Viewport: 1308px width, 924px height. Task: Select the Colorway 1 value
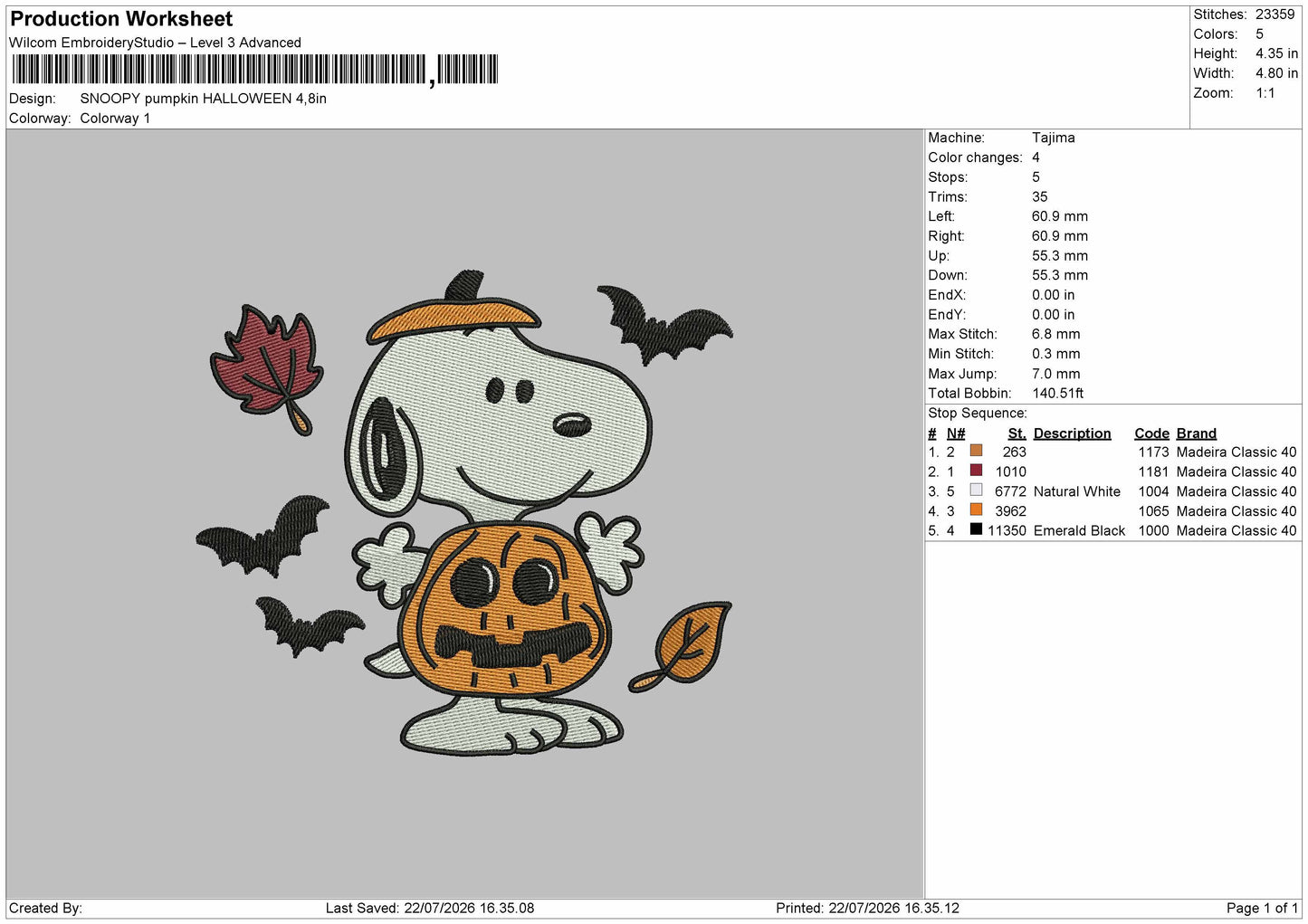tap(115, 119)
